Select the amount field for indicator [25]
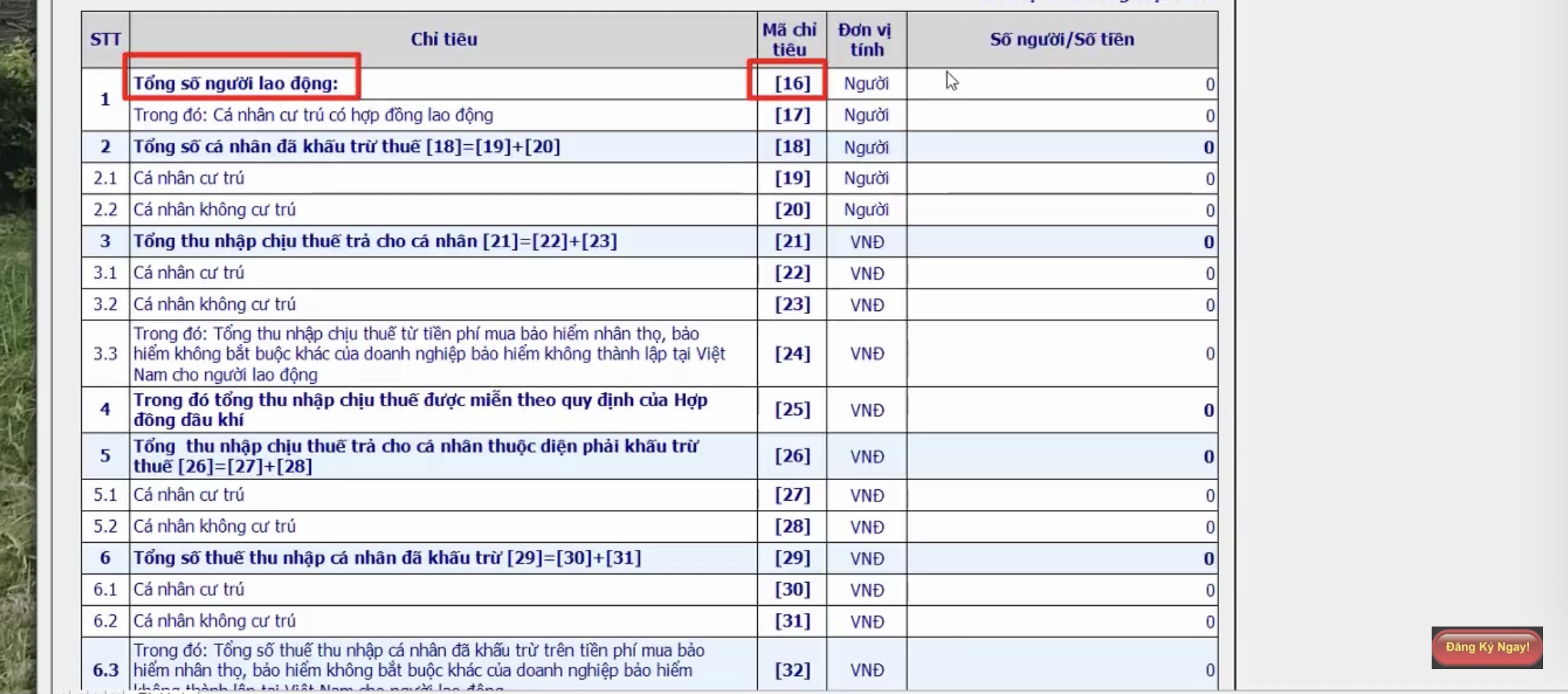 click(1062, 410)
